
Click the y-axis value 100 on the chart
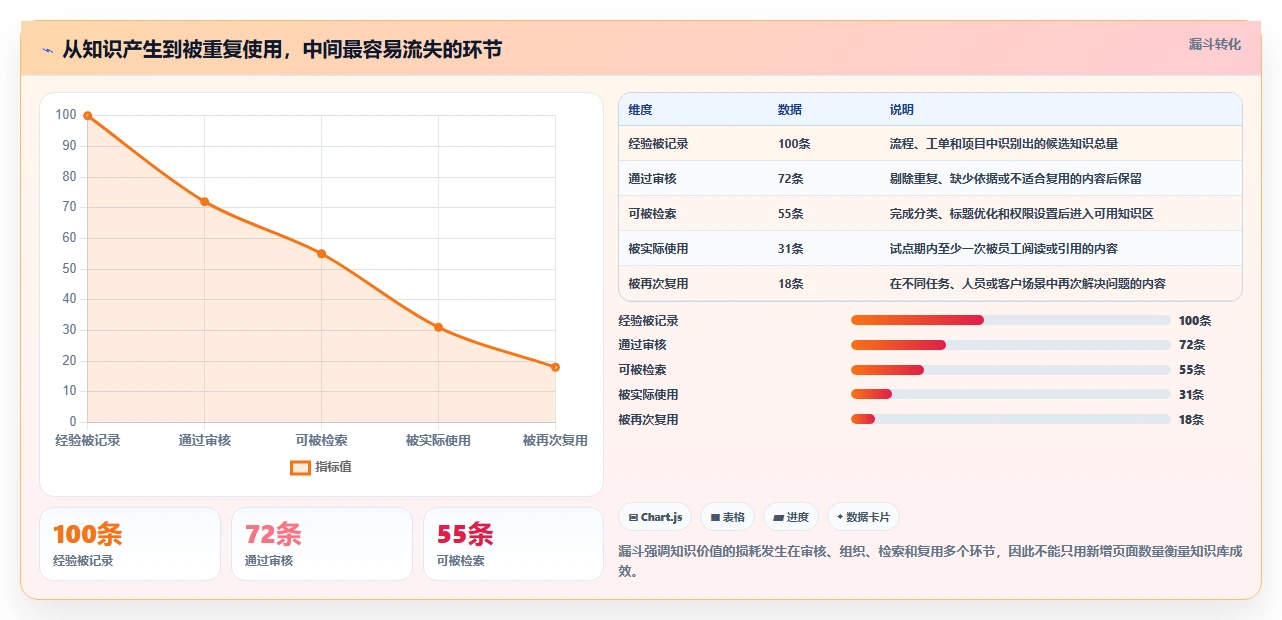tap(66, 115)
